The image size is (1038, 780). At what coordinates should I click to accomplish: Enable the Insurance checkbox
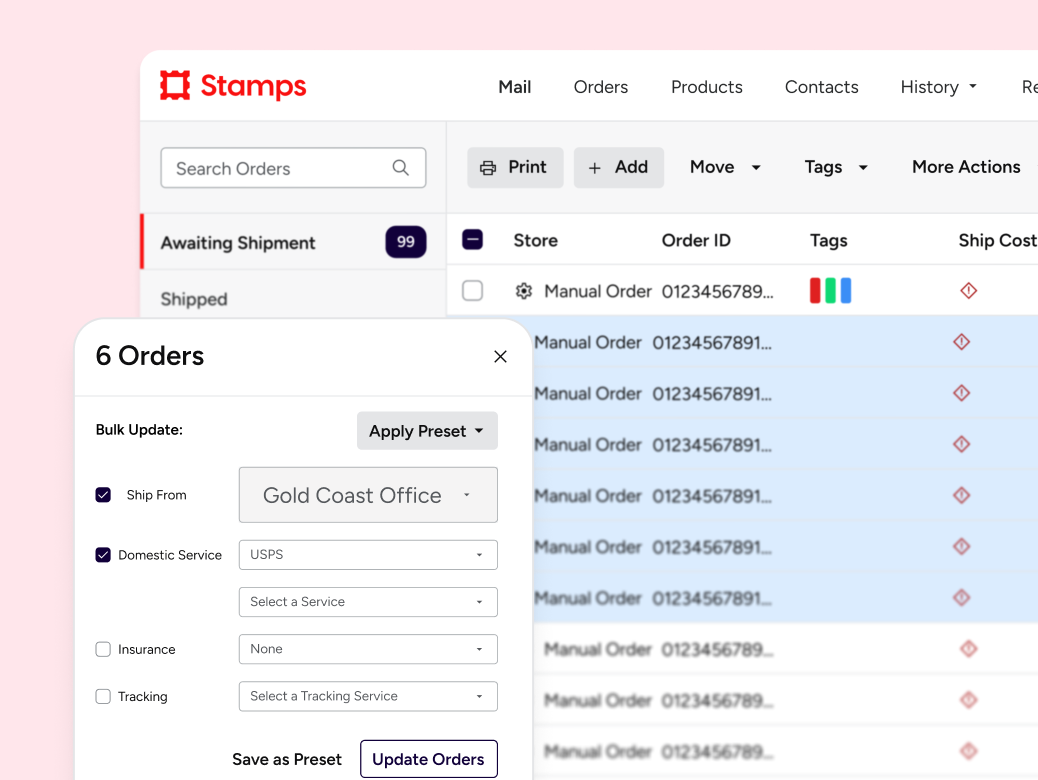tap(103, 649)
